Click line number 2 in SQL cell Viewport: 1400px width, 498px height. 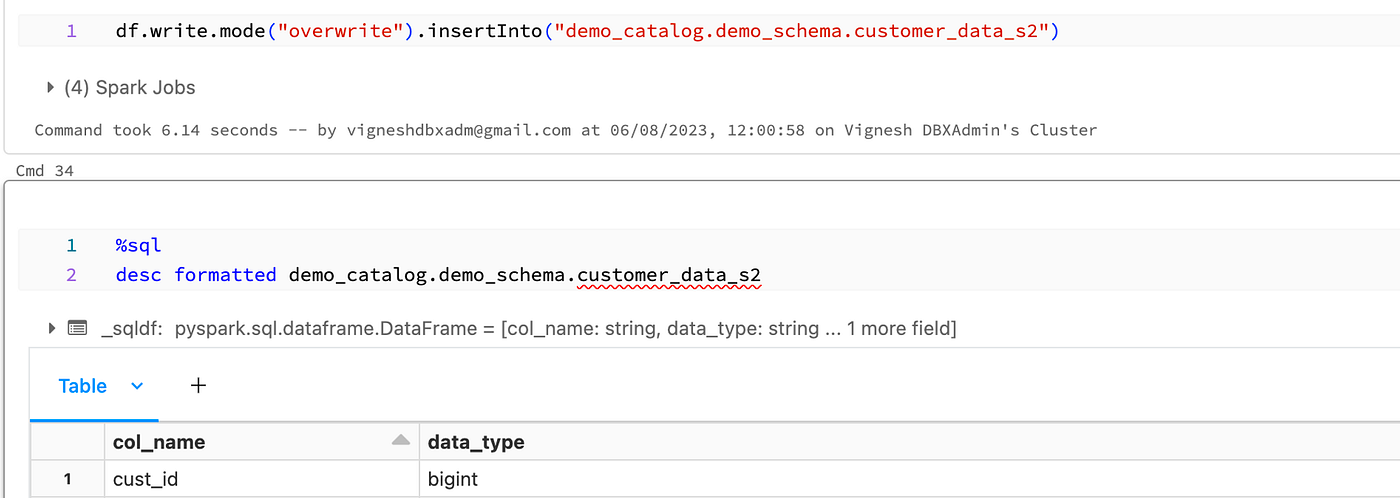click(x=71, y=274)
